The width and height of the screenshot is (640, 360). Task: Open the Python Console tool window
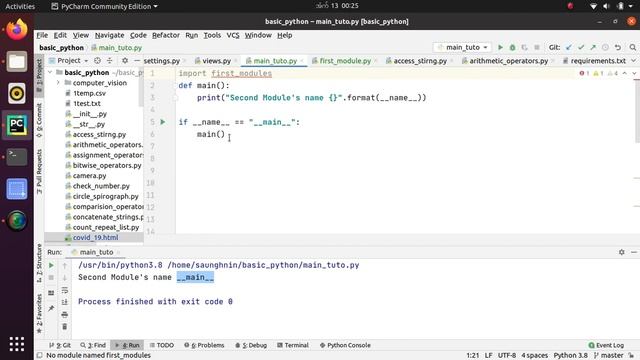point(345,345)
